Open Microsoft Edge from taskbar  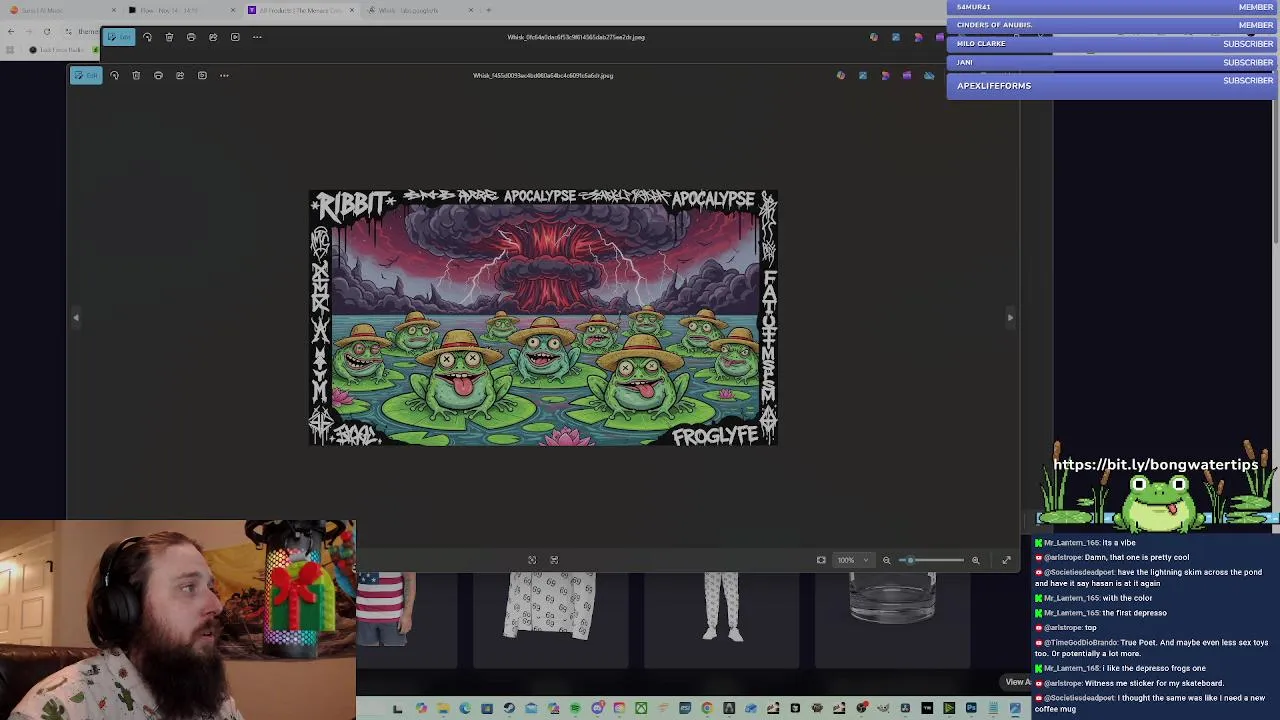[x=465, y=709]
